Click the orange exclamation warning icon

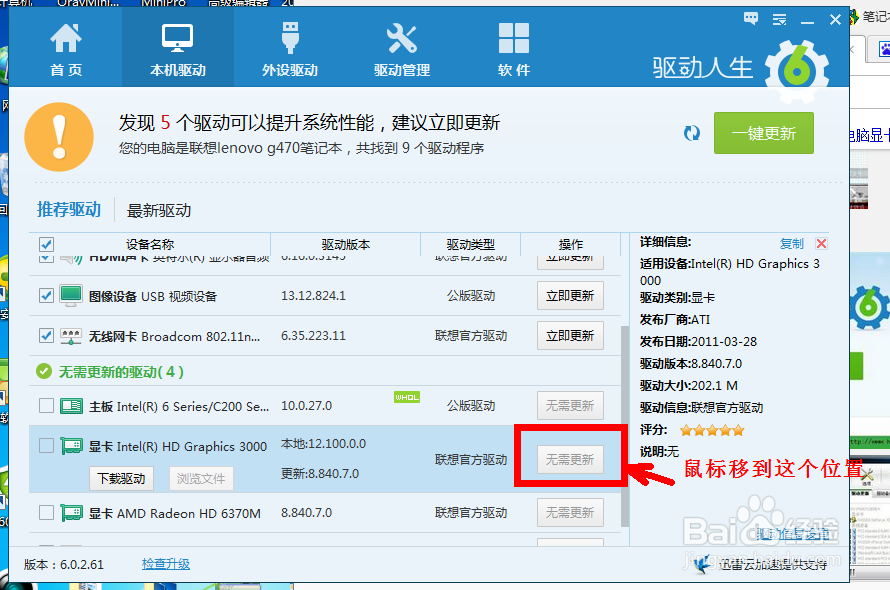tap(59, 137)
